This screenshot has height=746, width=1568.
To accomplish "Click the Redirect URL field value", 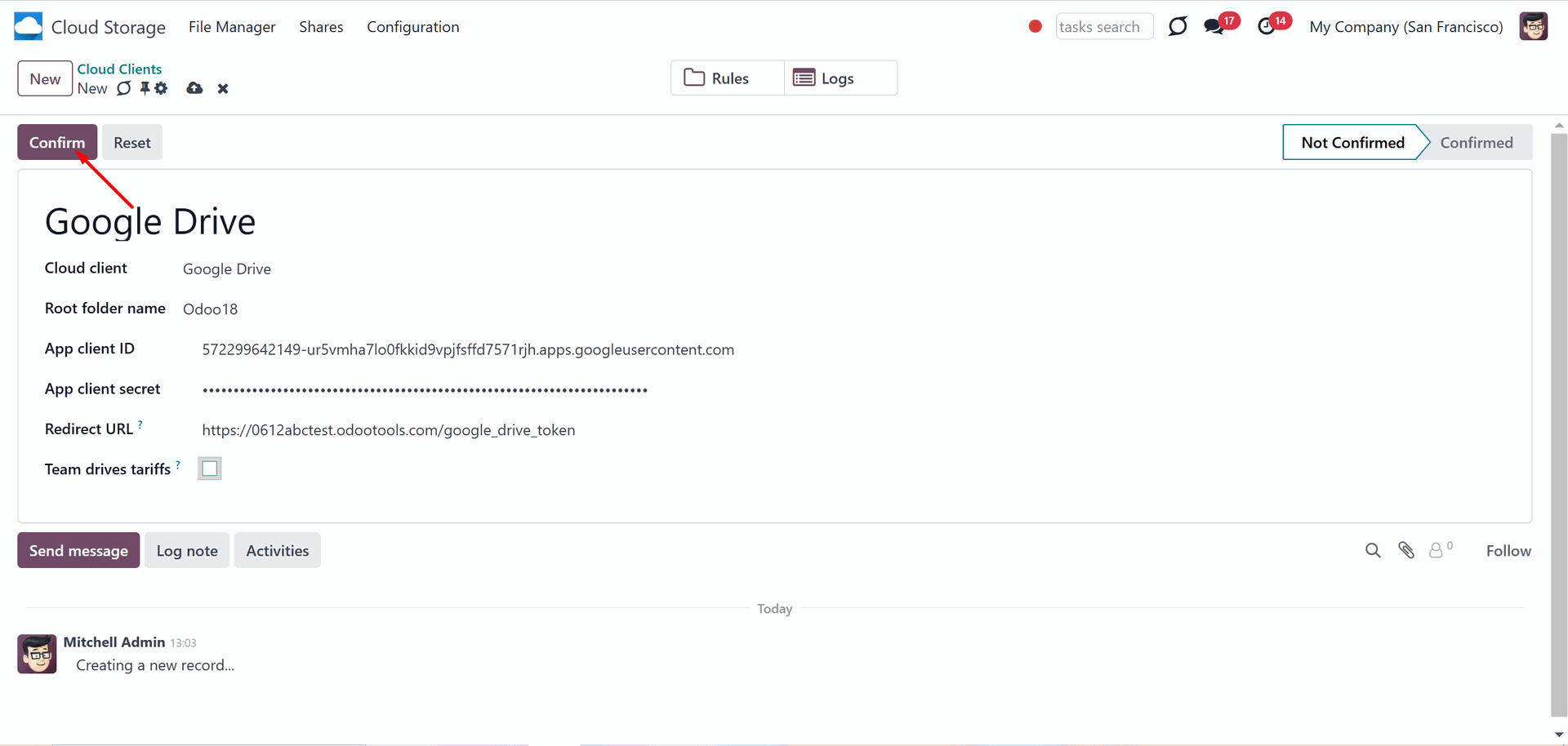I will (x=389, y=430).
